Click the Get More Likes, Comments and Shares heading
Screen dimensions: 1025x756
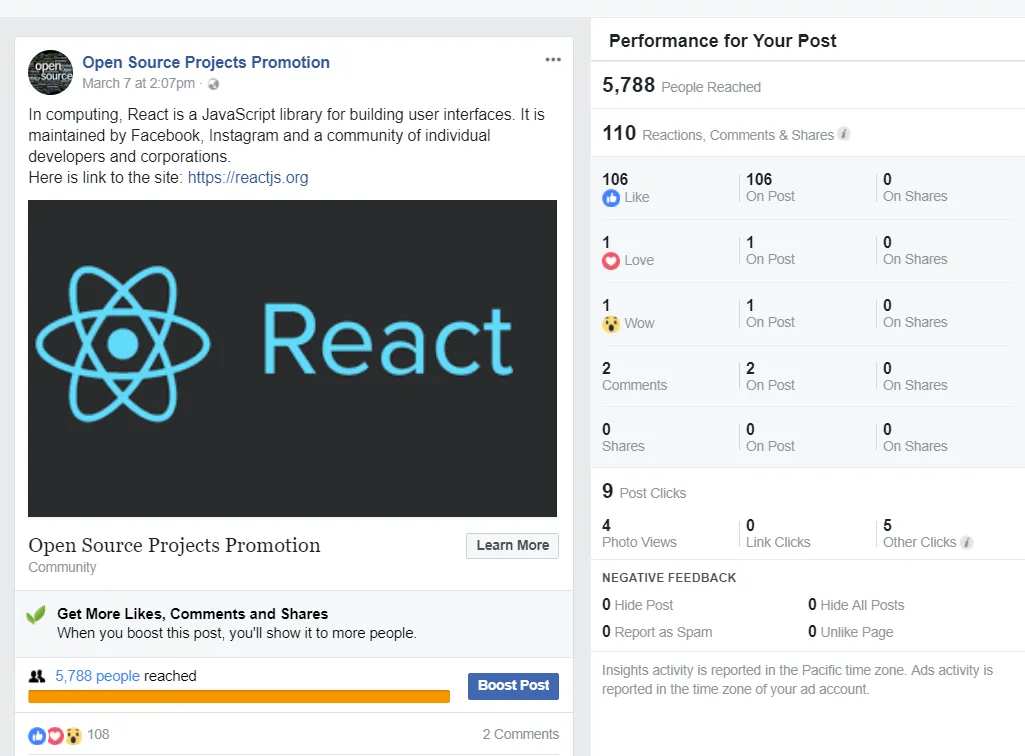coord(192,613)
